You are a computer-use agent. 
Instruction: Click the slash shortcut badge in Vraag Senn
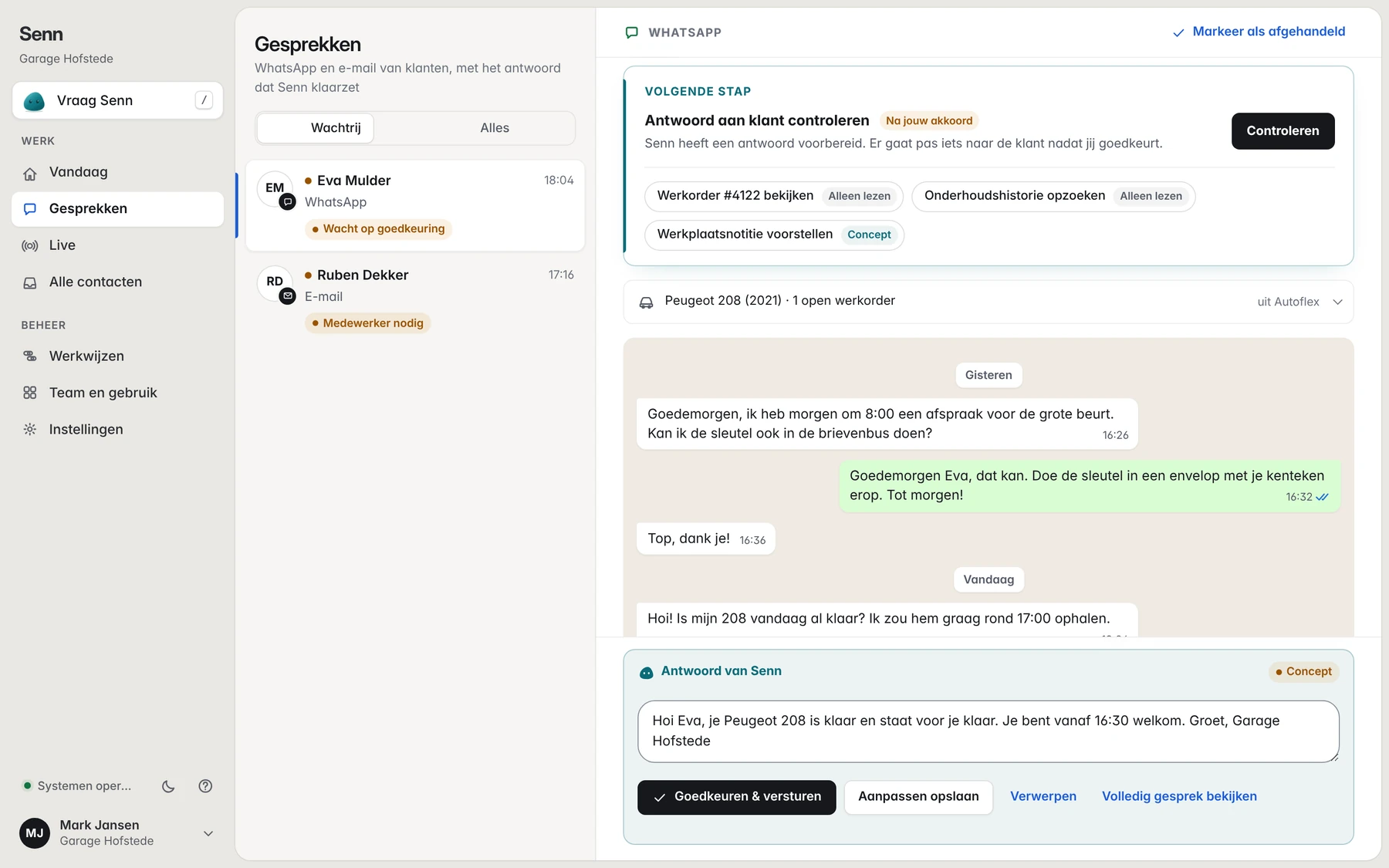coord(204,100)
